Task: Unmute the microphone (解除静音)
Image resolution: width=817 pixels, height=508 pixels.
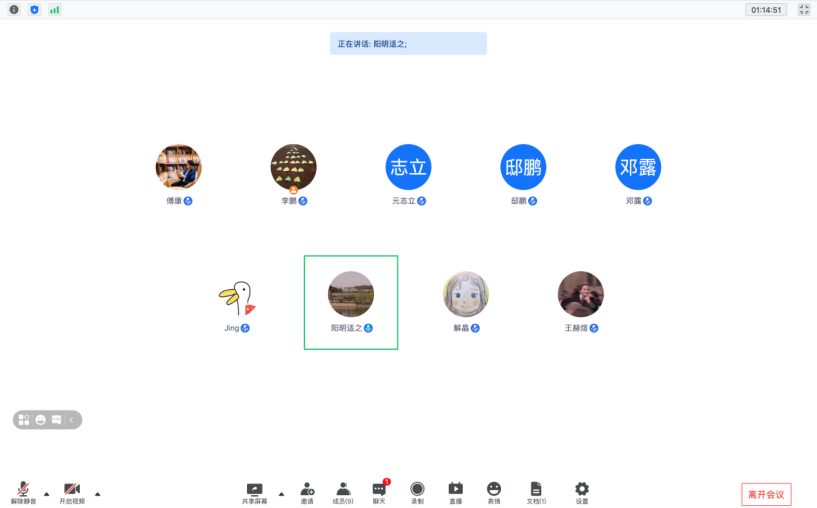Action: (x=23, y=490)
